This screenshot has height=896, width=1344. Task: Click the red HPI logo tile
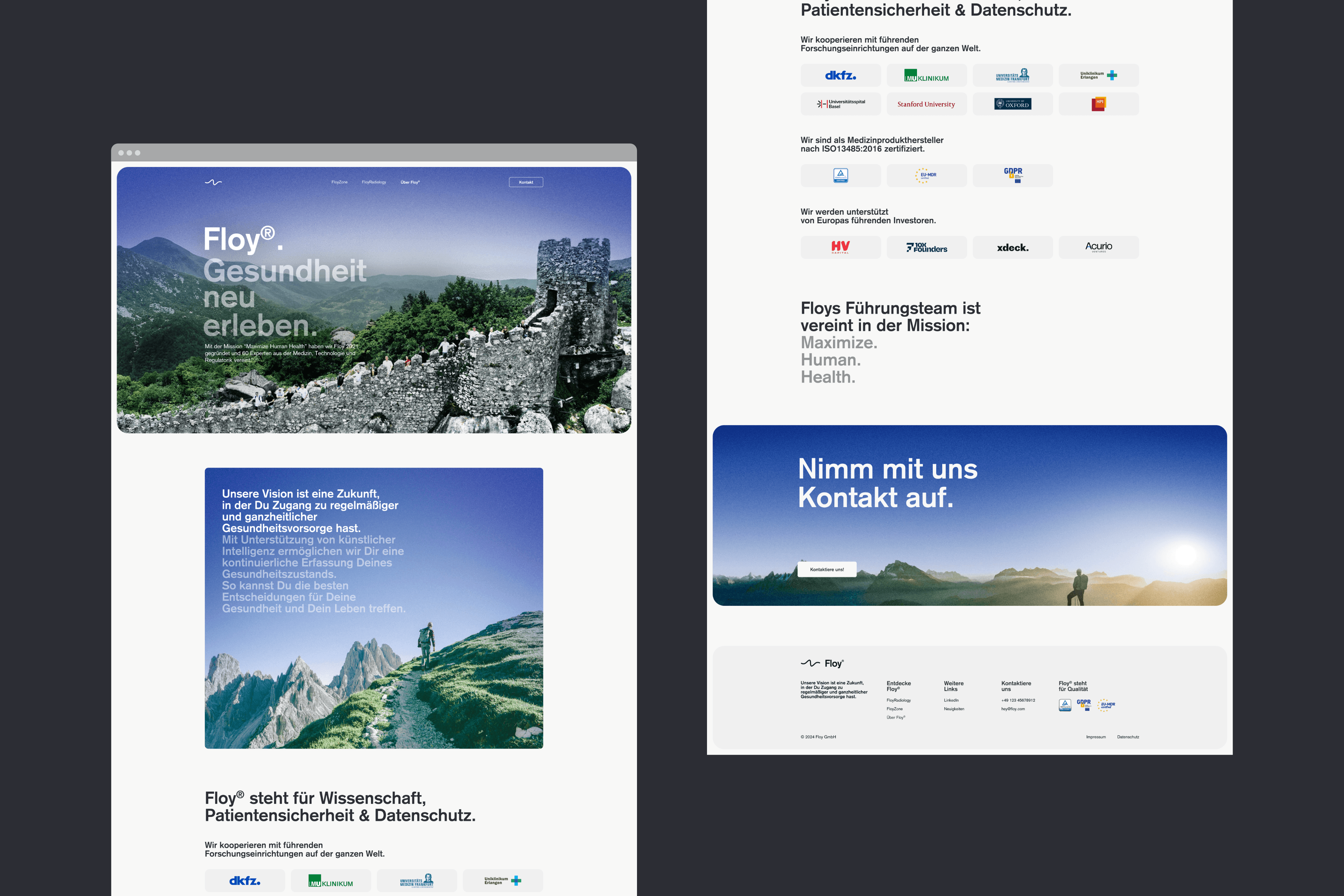tap(1098, 104)
